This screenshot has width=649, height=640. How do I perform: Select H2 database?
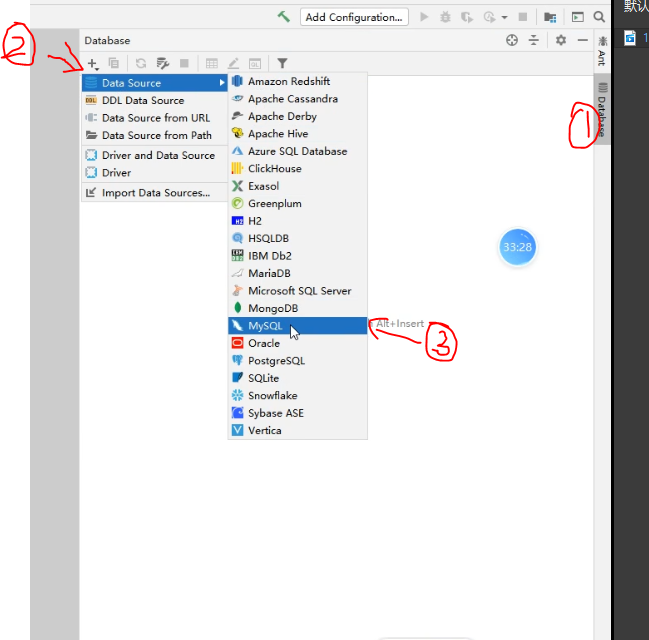tap(298, 221)
